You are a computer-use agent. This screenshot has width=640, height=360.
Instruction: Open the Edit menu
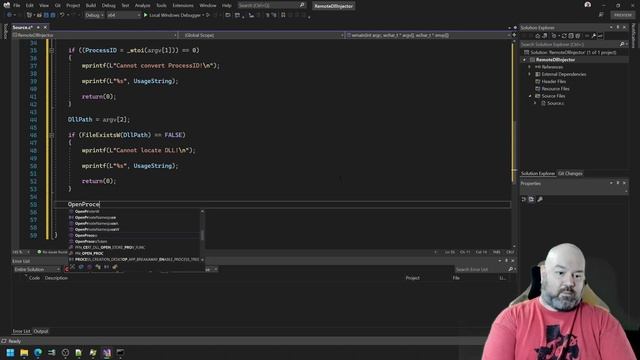[x=29, y=6]
